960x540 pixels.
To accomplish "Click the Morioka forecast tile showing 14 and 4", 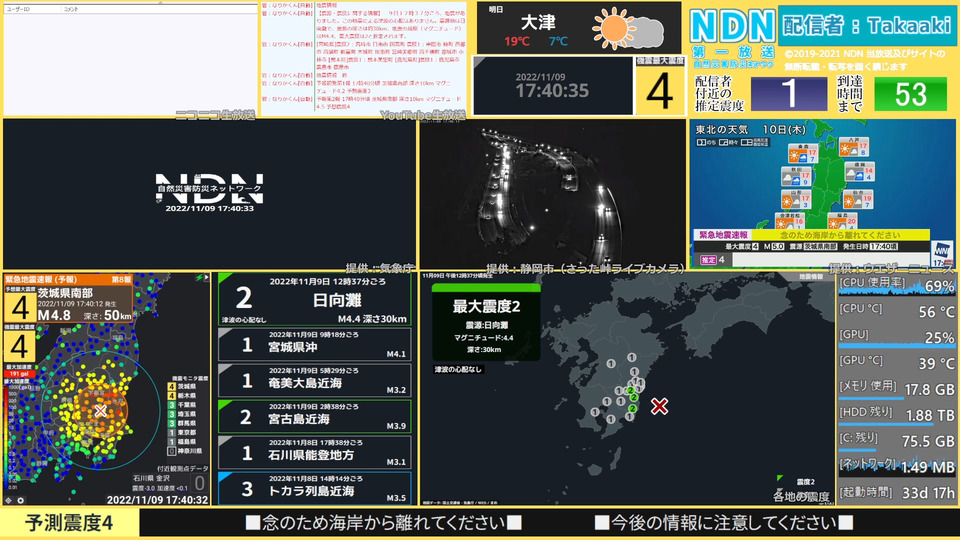I will click(859, 171).
